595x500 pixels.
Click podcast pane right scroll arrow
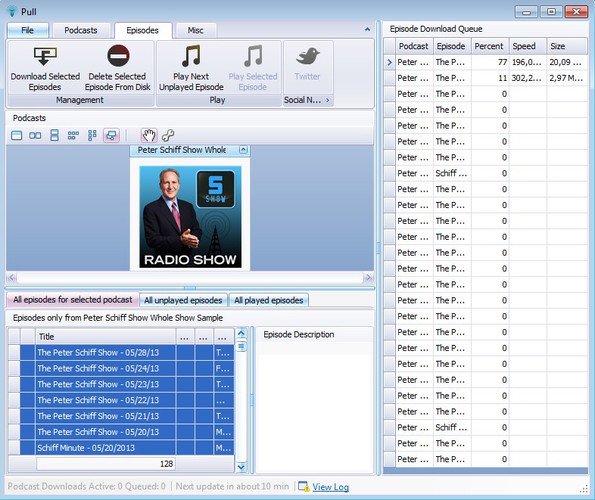(x=367, y=278)
